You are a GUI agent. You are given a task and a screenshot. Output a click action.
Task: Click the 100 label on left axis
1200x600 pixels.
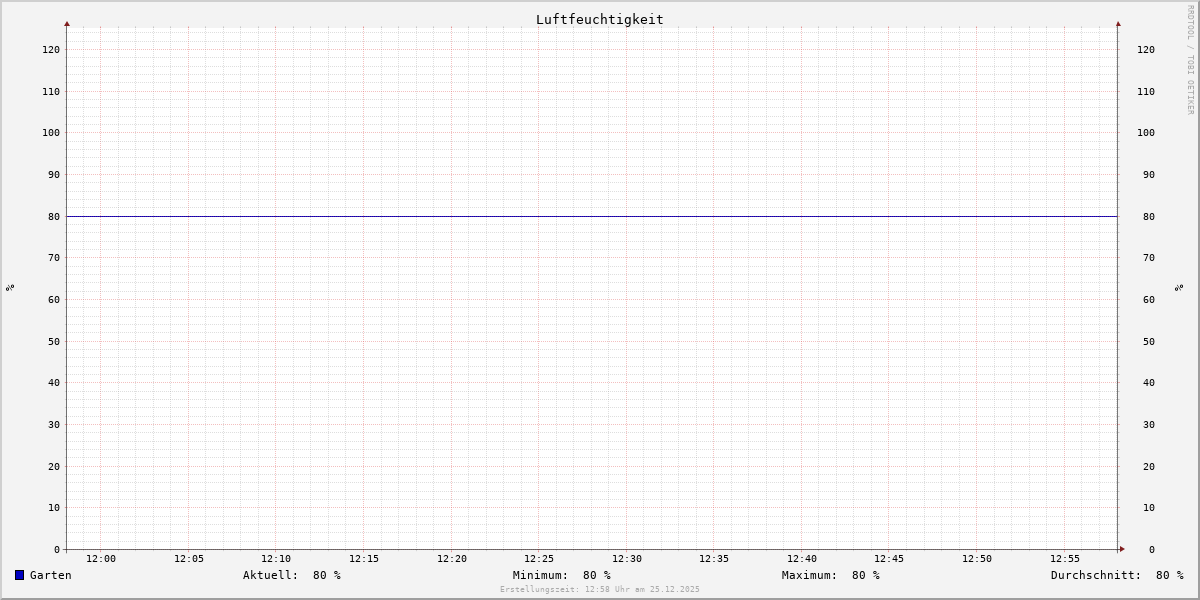click(x=51, y=132)
